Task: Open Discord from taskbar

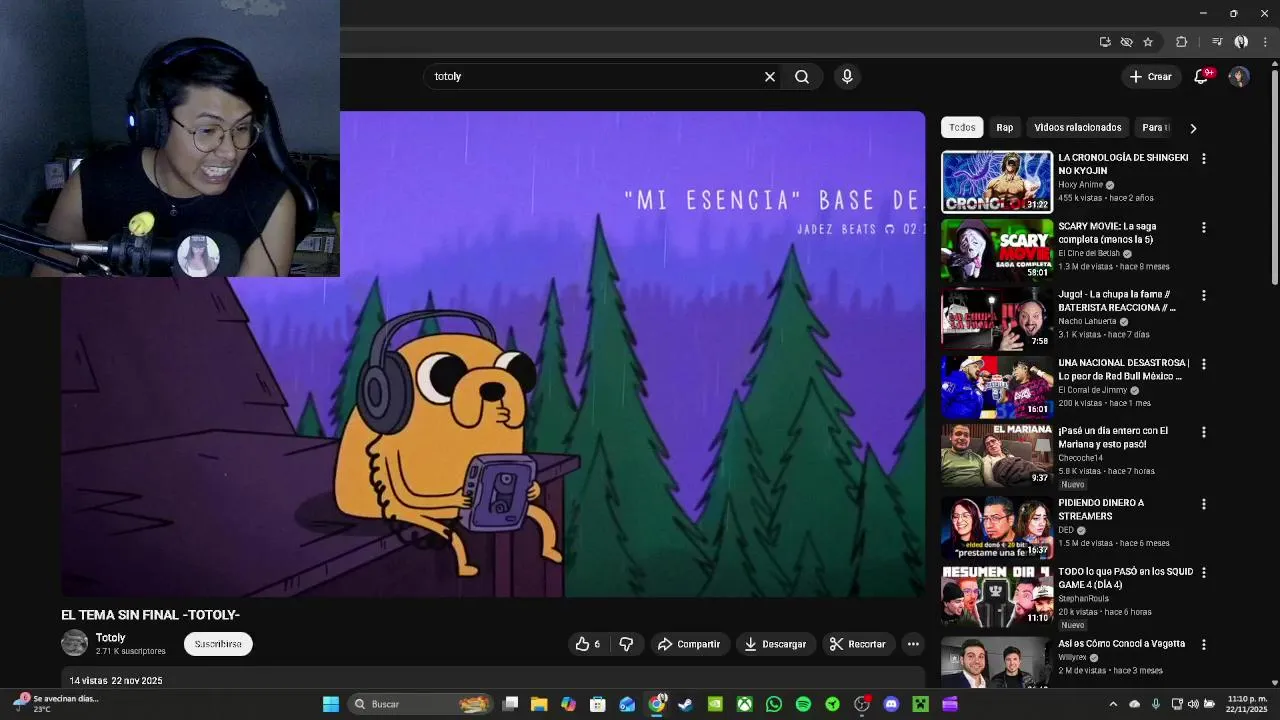Action: (891, 704)
